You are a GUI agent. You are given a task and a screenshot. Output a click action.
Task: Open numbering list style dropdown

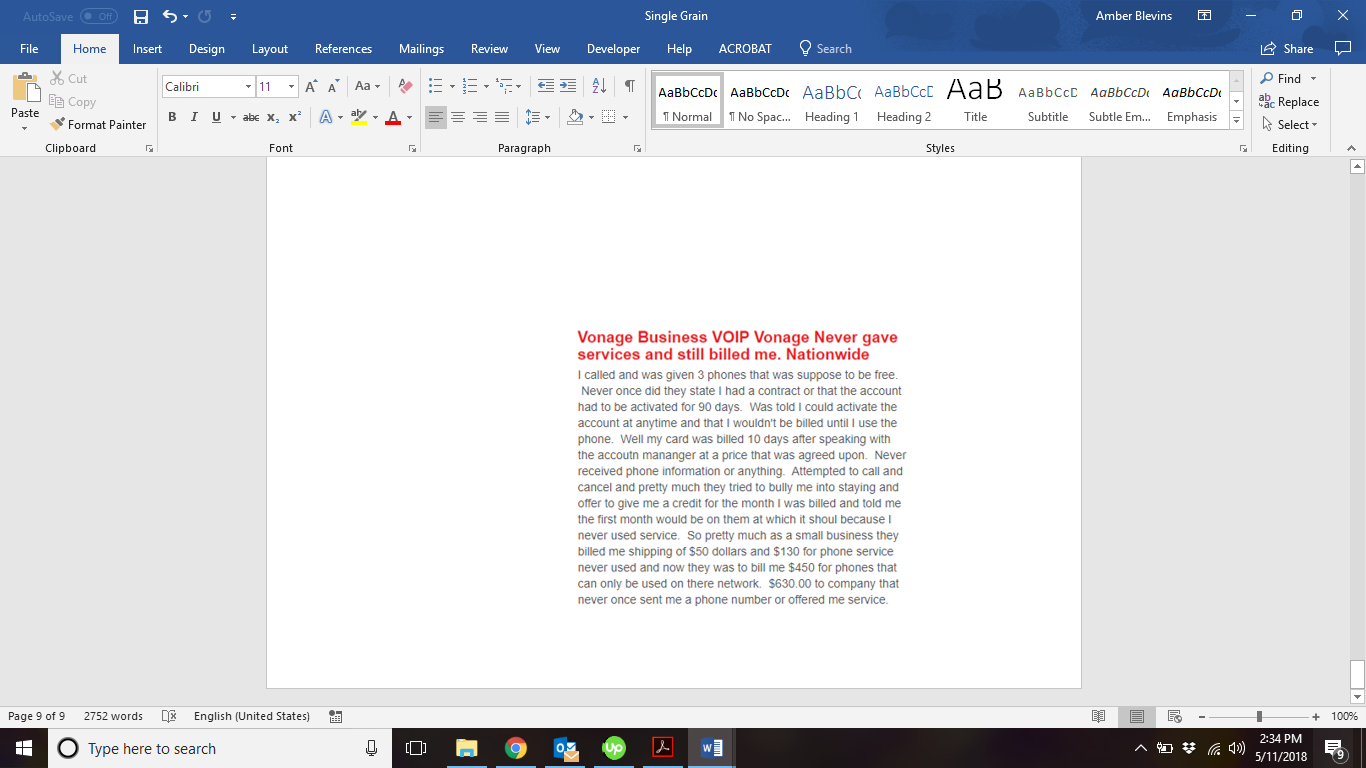pyautogui.click(x=486, y=87)
